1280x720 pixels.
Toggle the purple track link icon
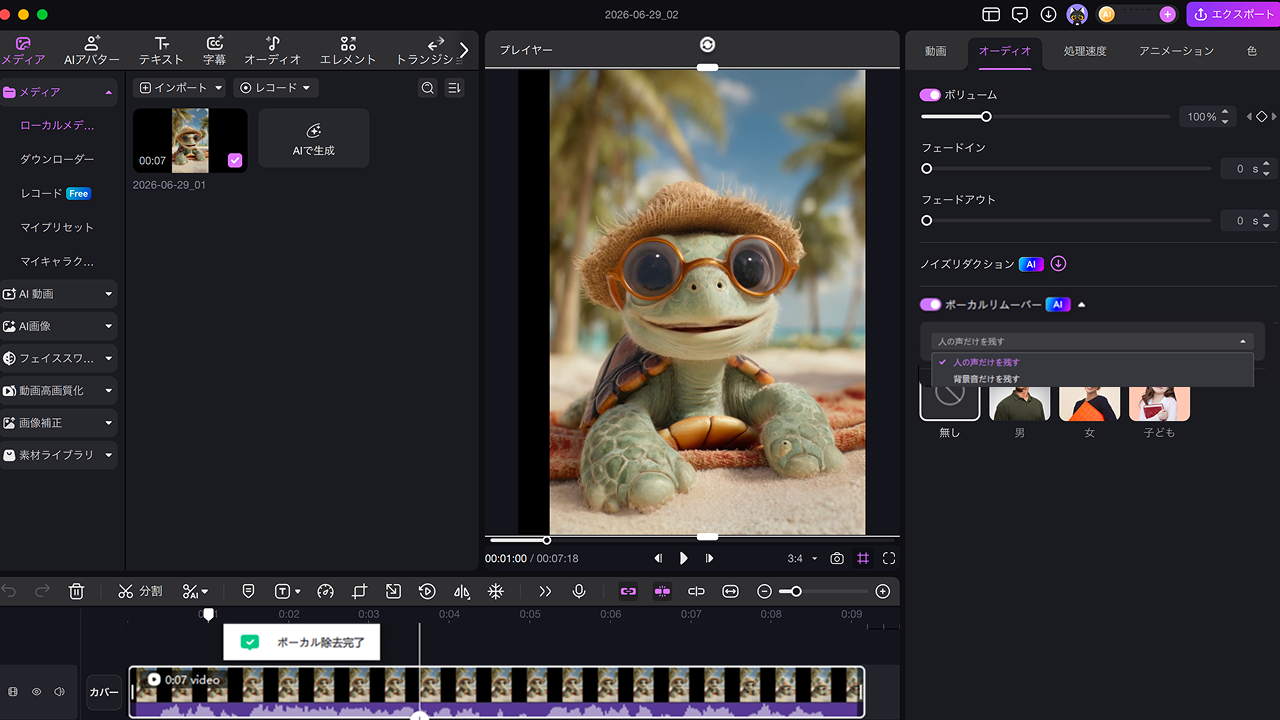(x=628, y=591)
